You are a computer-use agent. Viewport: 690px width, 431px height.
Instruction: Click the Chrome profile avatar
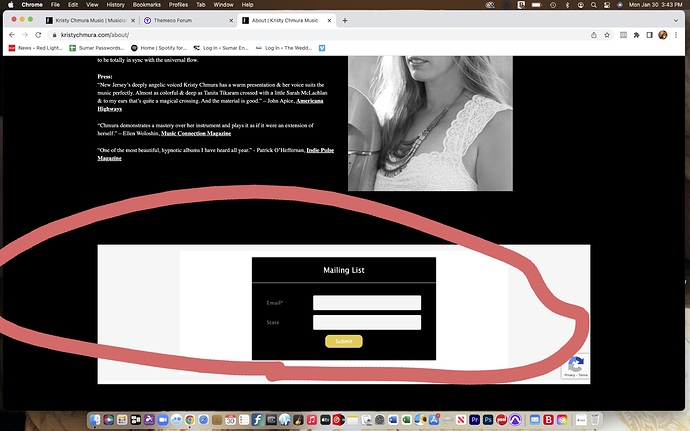663,34
